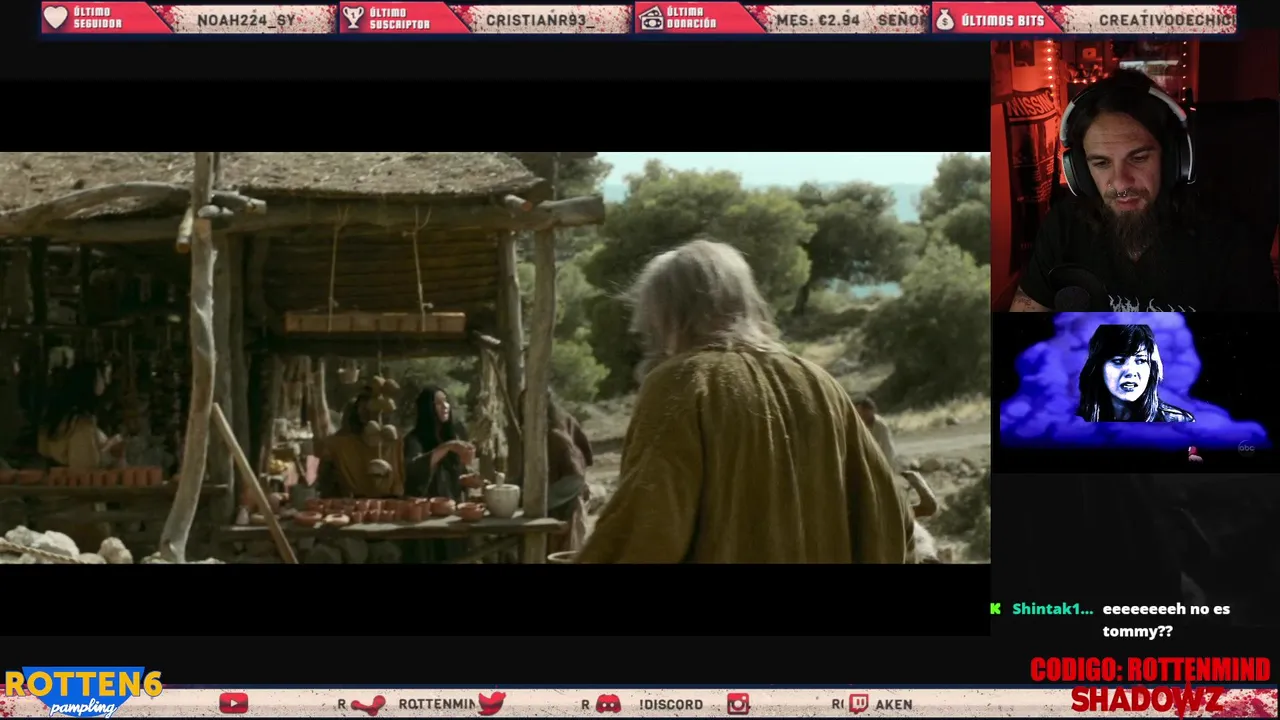Click the Twitter bird icon in ticker

(x=491, y=704)
